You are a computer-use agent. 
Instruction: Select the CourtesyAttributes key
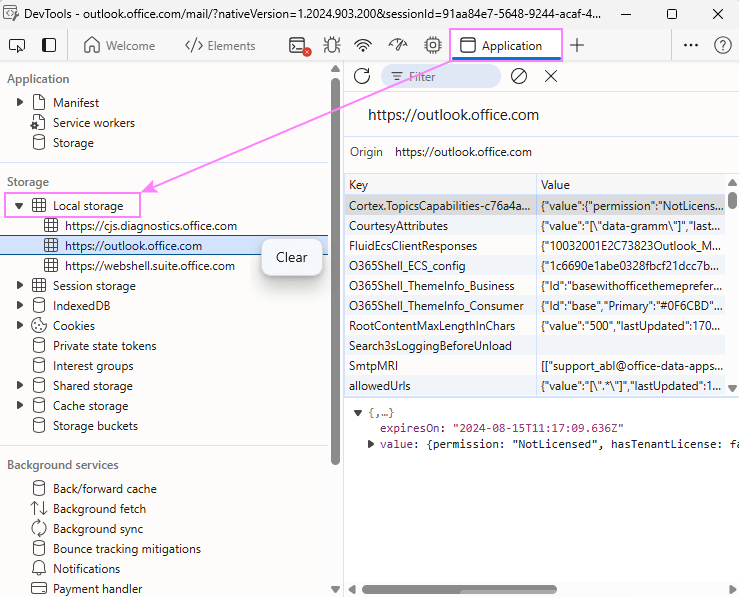[398, 226]
